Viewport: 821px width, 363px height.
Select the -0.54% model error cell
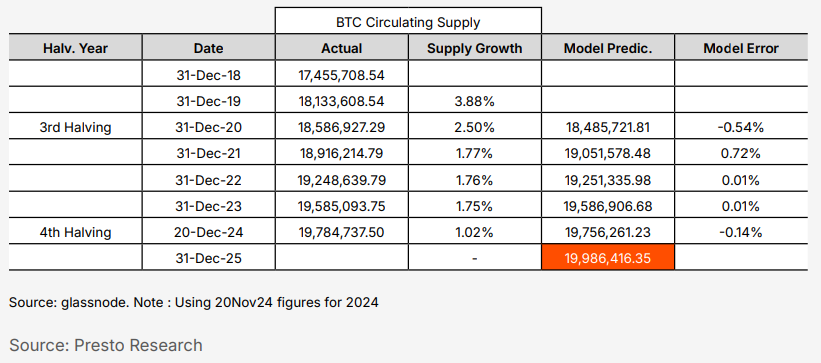pyautogui.click(x=741, y=127)
